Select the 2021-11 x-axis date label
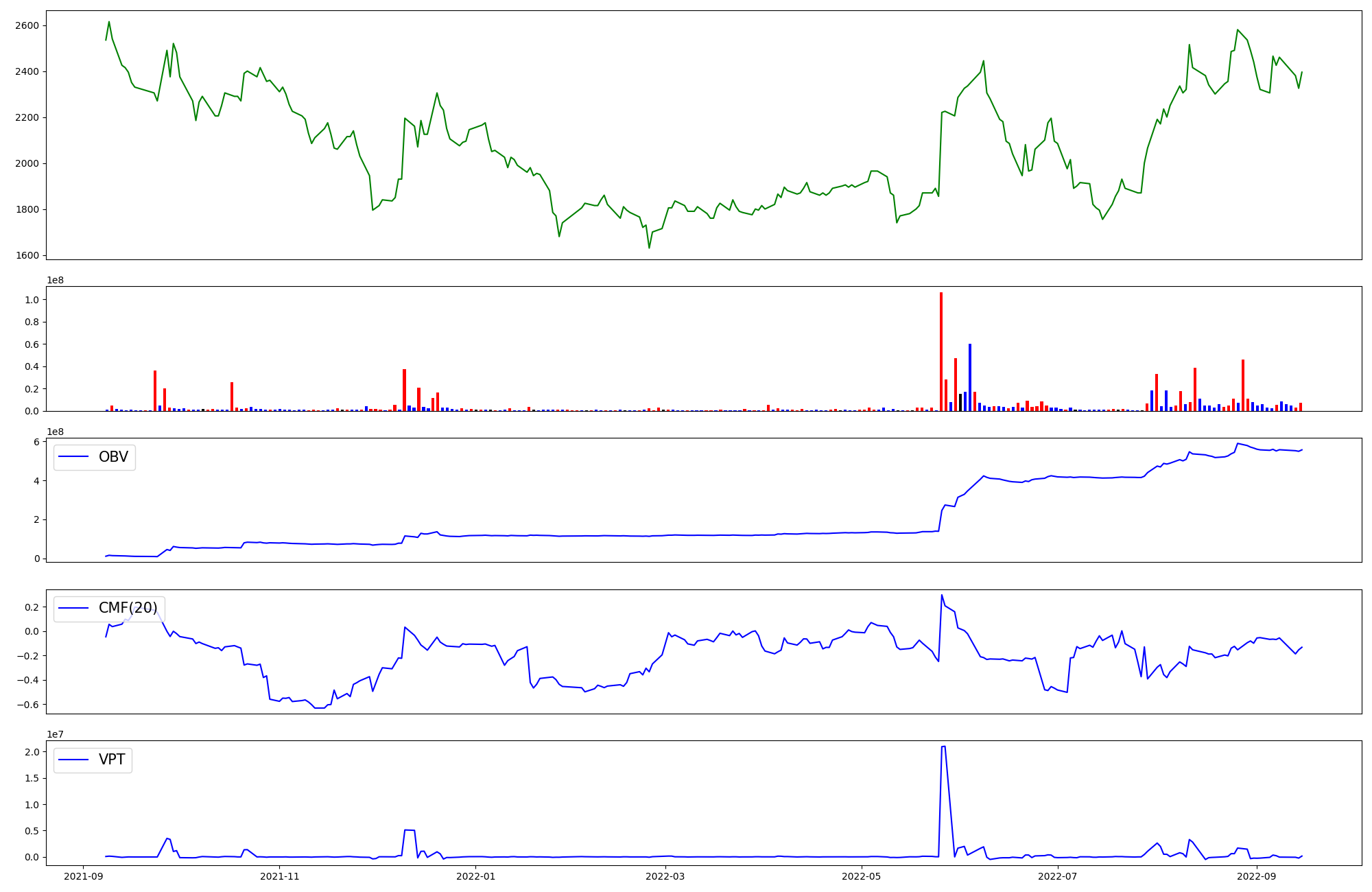Screen dimensions: 1372x892 [x=280, y=876]
